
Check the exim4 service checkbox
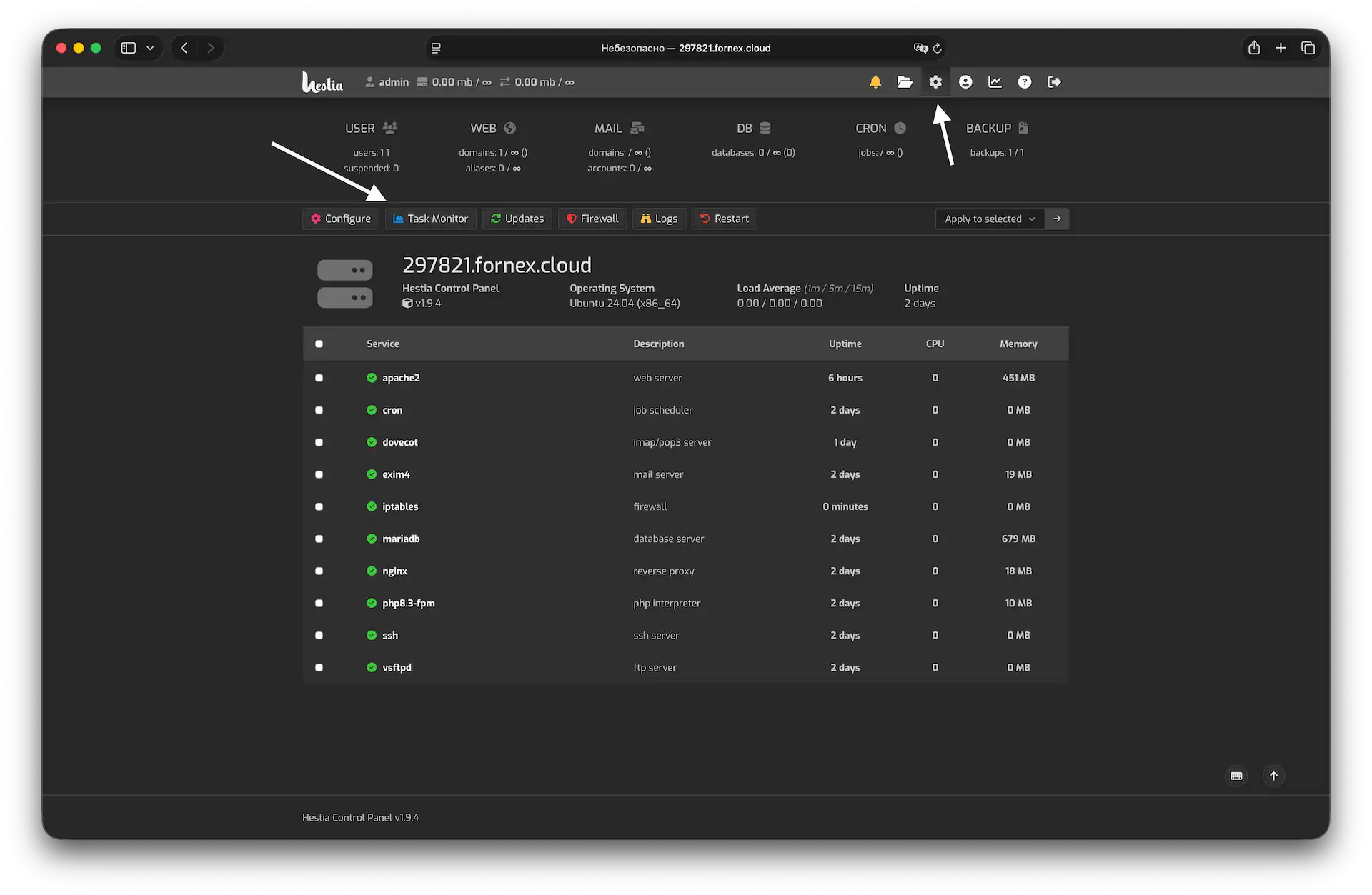319,474
